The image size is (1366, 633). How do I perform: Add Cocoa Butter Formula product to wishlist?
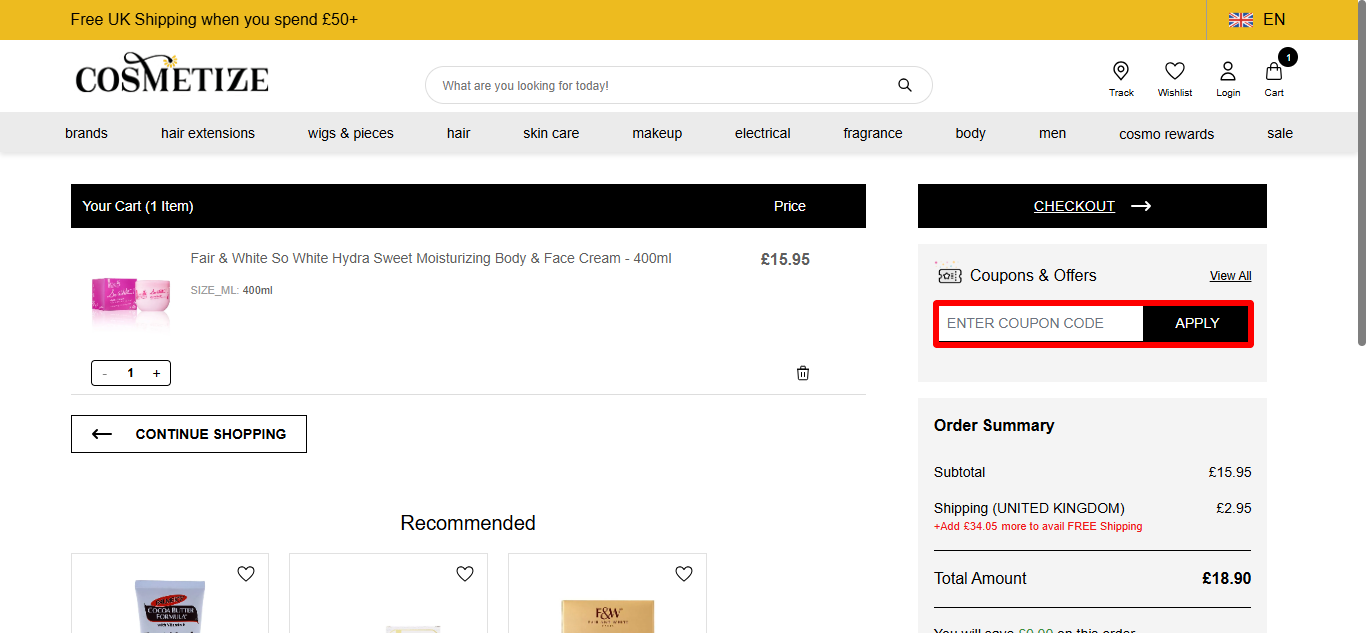246,574
